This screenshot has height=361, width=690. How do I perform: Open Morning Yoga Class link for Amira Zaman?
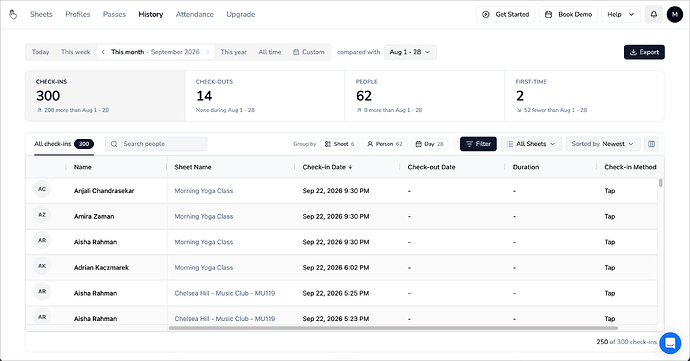[204, 217]
